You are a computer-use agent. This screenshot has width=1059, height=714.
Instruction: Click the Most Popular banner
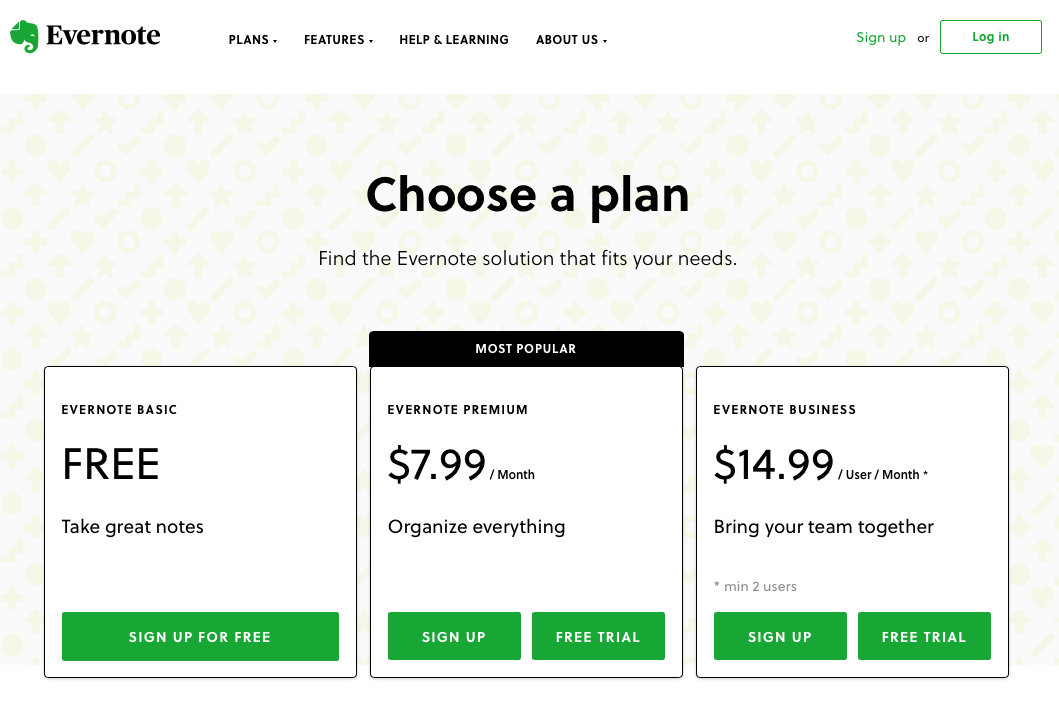(526, 349)
